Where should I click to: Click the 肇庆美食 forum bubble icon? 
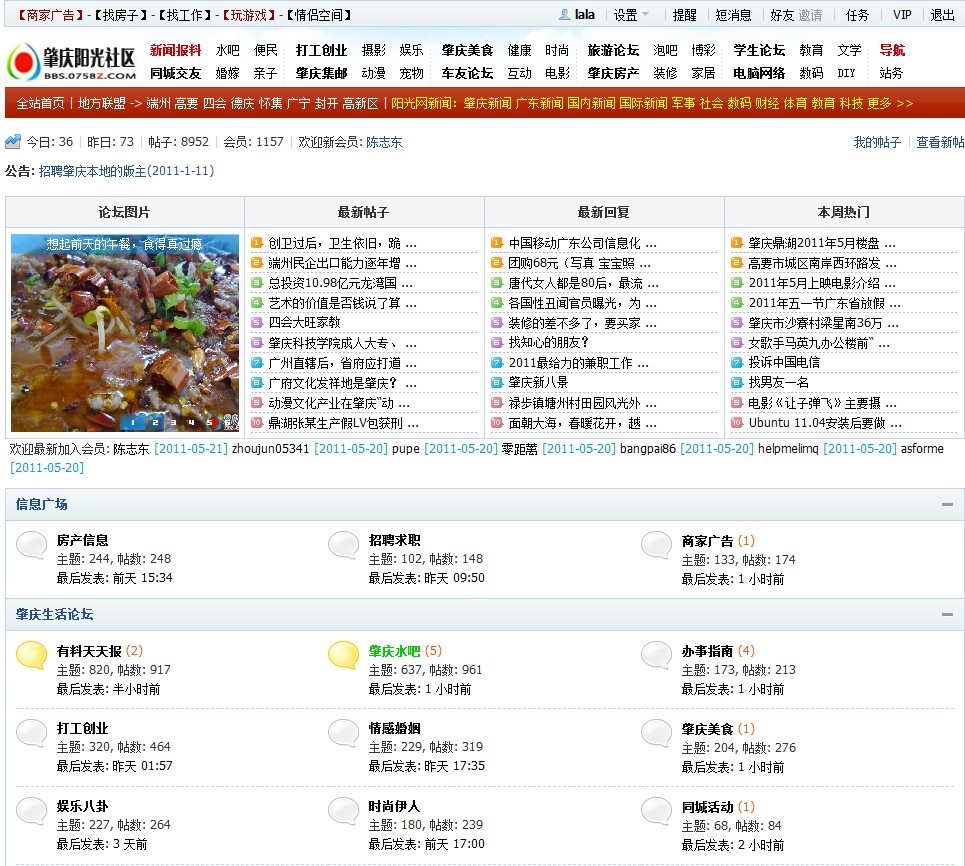(657, 732)
